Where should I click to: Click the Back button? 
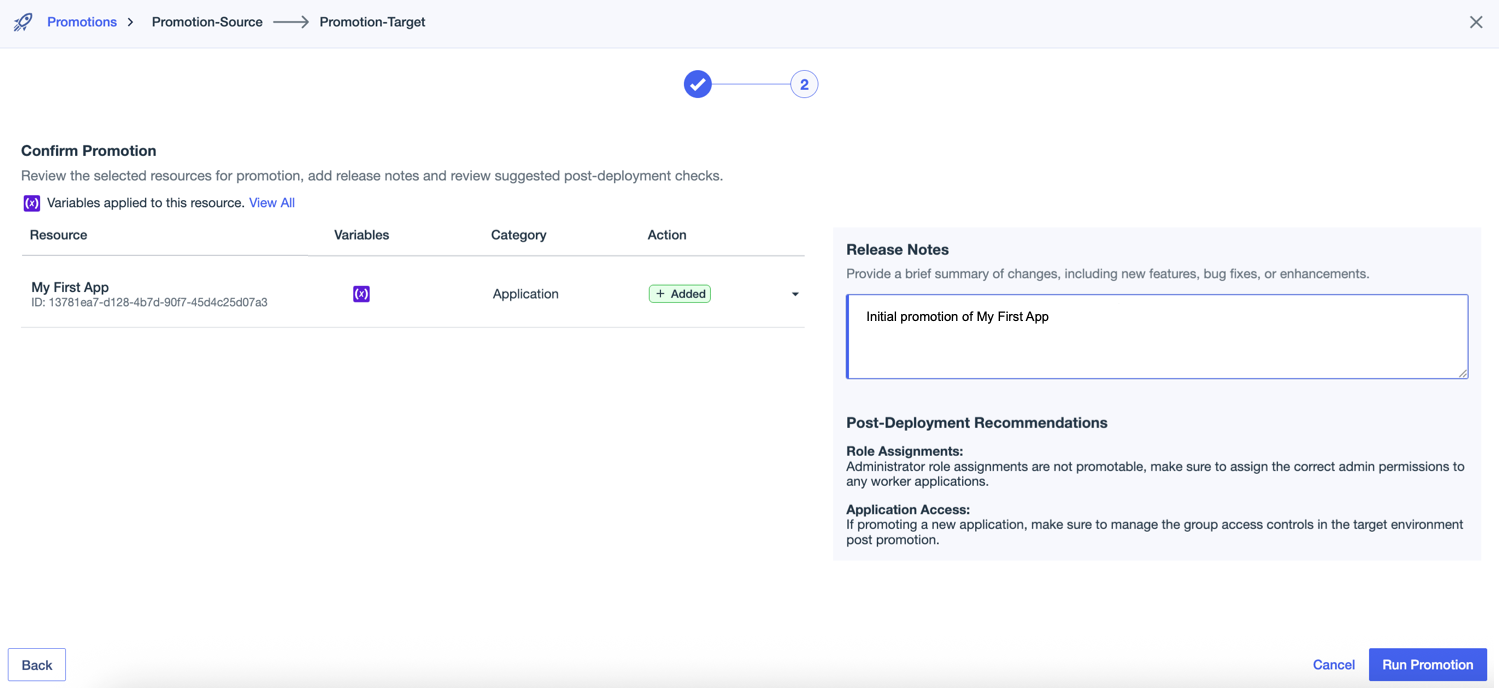pyautogui.click(x=37, y=665)
